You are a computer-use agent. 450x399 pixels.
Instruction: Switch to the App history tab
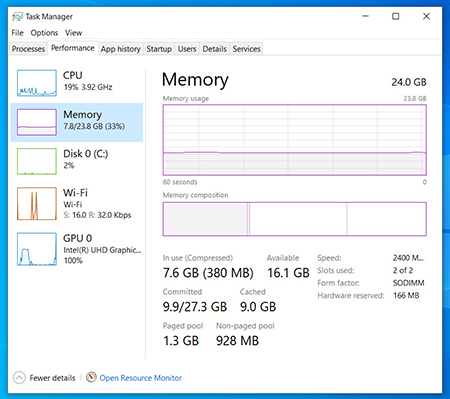(121, 49)
